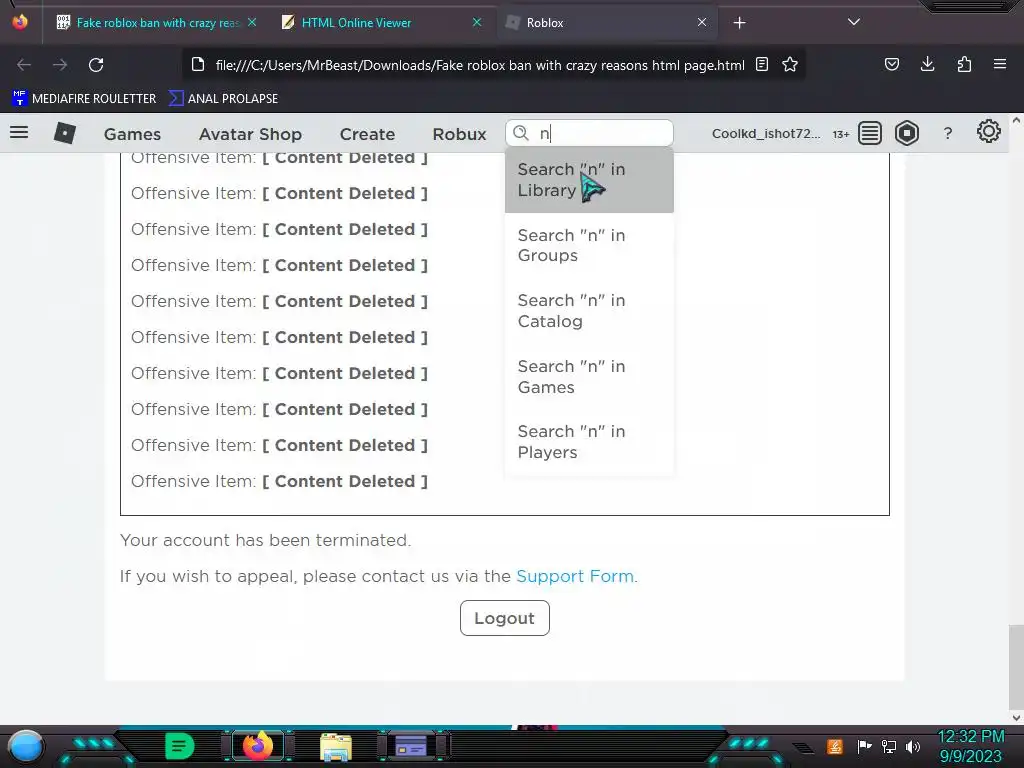Open Robux in Roblox navigation
Image resolution: width=1024 pixels, height=768 pixels.
coord(459,134)
